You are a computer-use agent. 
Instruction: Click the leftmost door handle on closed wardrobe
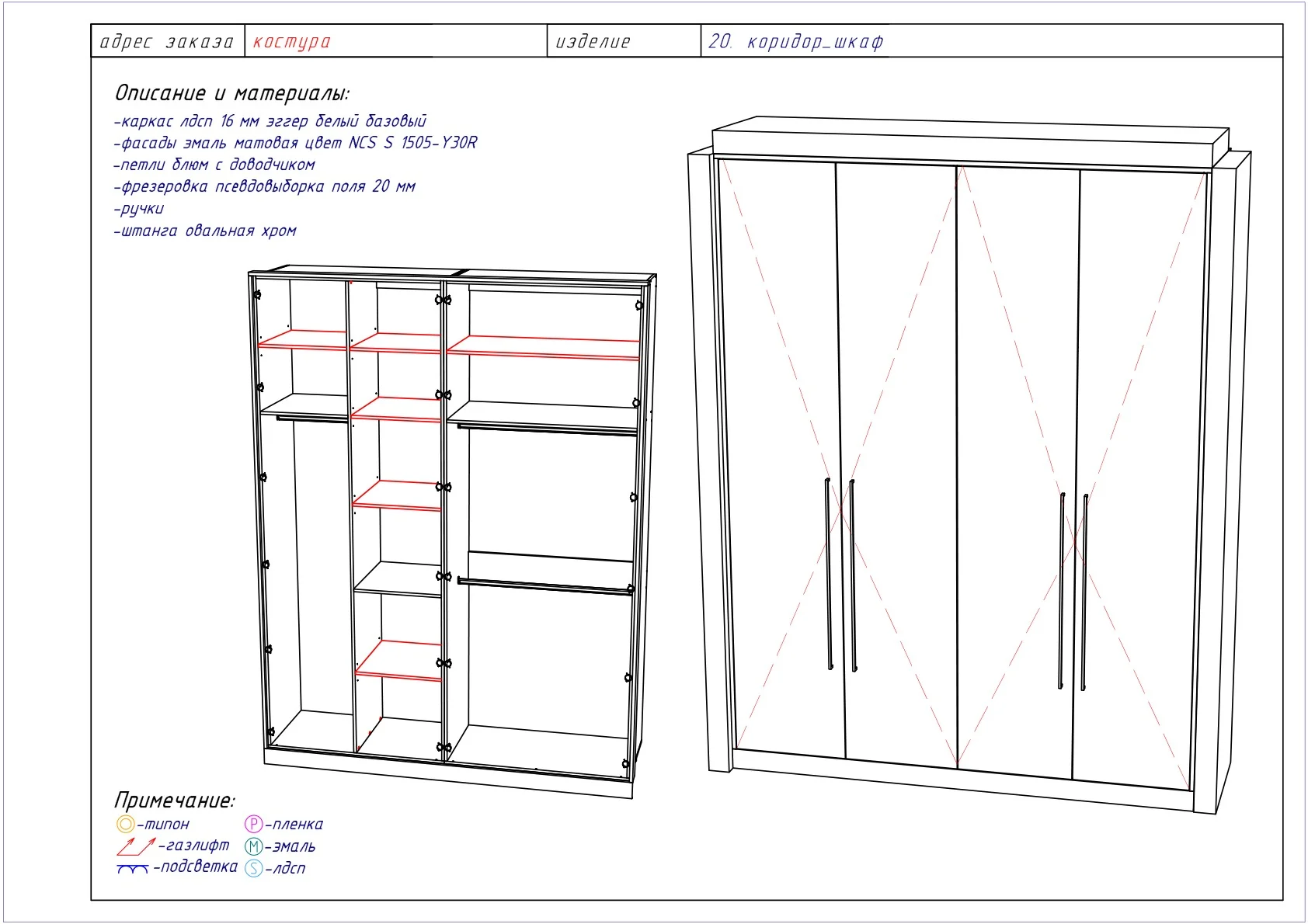[x=828, y=573]
